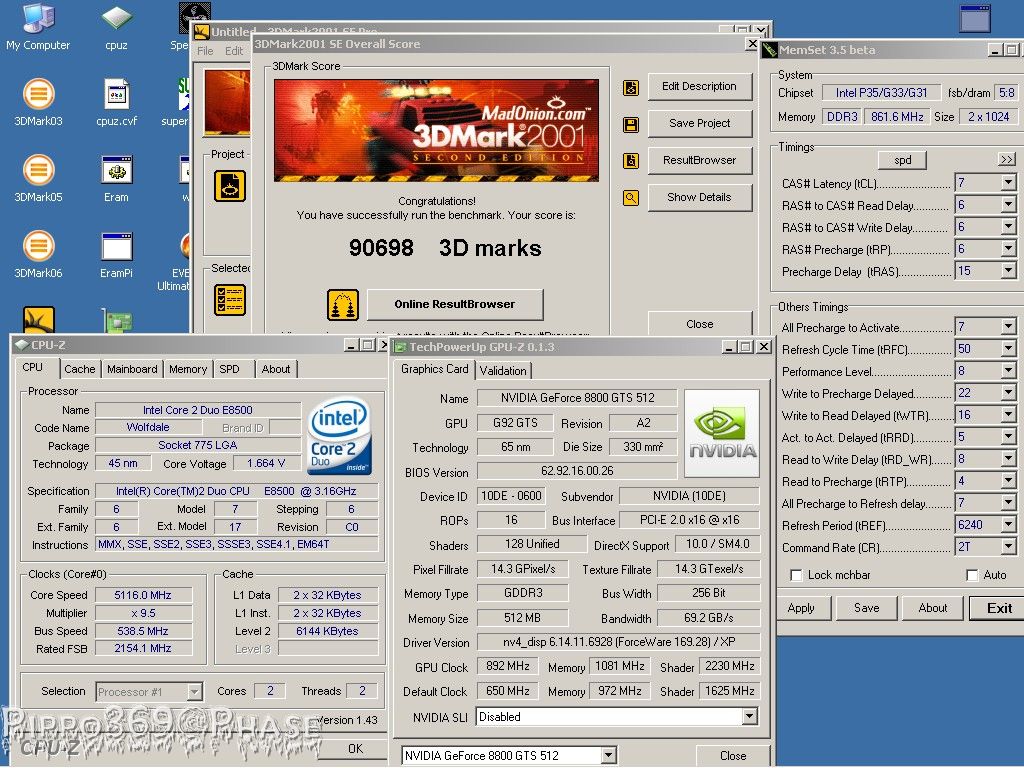Open the CAS# Latency (tCL) dropdown
This screenshot has height=768, width=1024.
coord(1008,183)
